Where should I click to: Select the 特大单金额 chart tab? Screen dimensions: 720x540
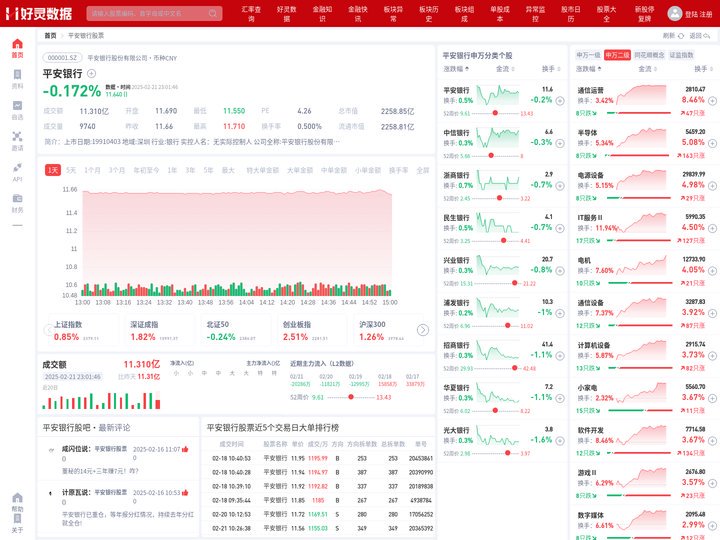(263, 170)
